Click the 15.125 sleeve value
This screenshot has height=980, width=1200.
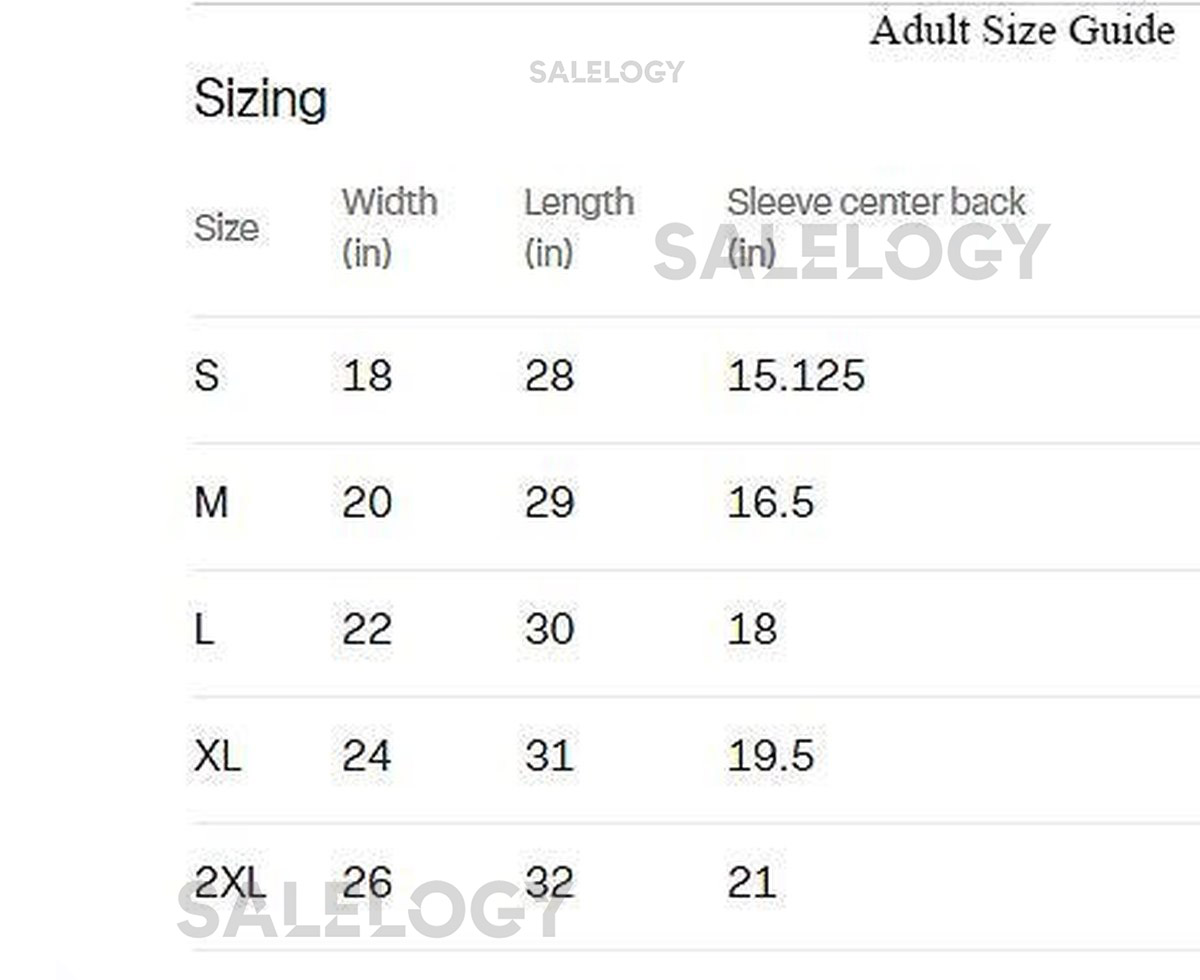coord(795,376)
